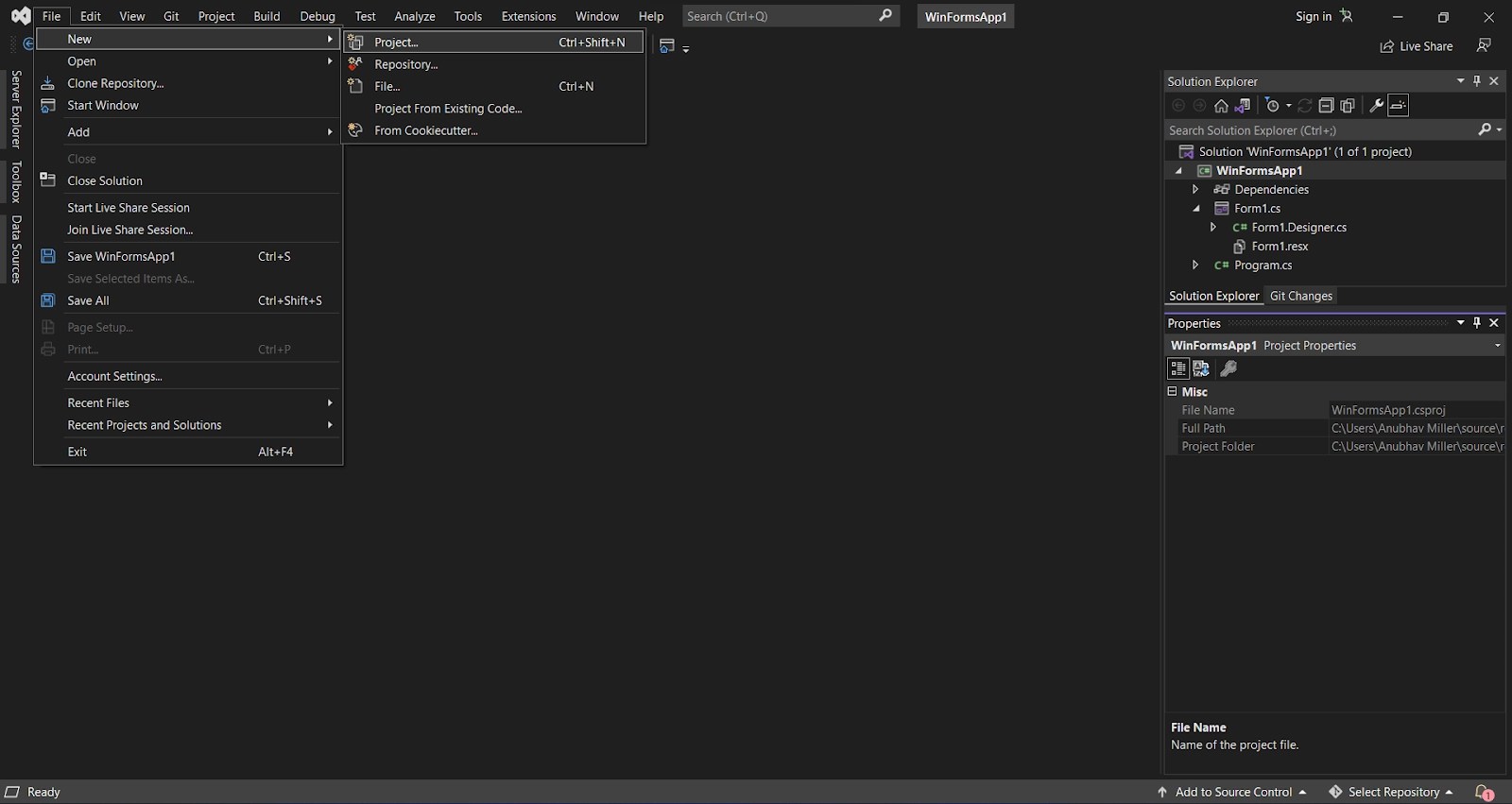The image size is (1512, 804).
Task: Collapse the WinFormsApp1 project node
Action: (1178, 171)
